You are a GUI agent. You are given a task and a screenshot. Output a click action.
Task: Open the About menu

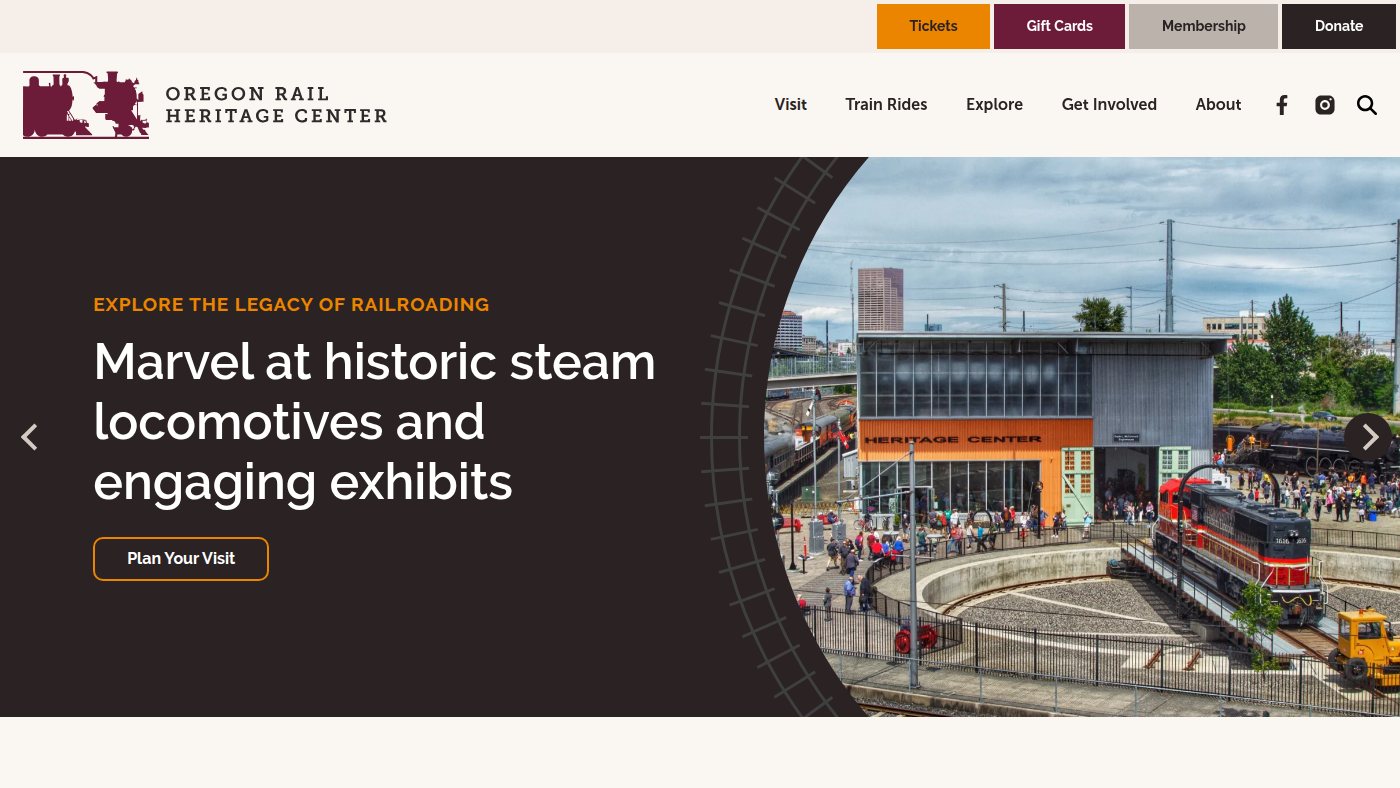(x=1218, y=105)
